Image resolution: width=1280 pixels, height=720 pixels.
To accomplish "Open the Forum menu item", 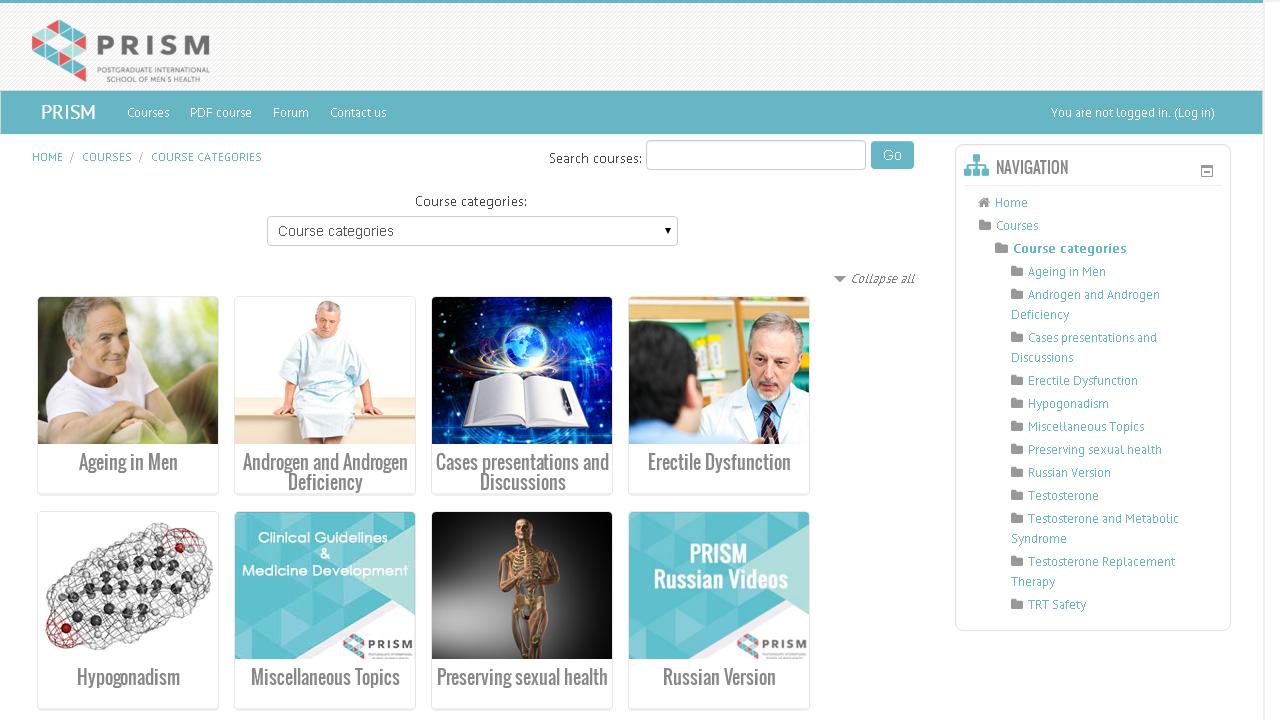I will coord(291,113).
